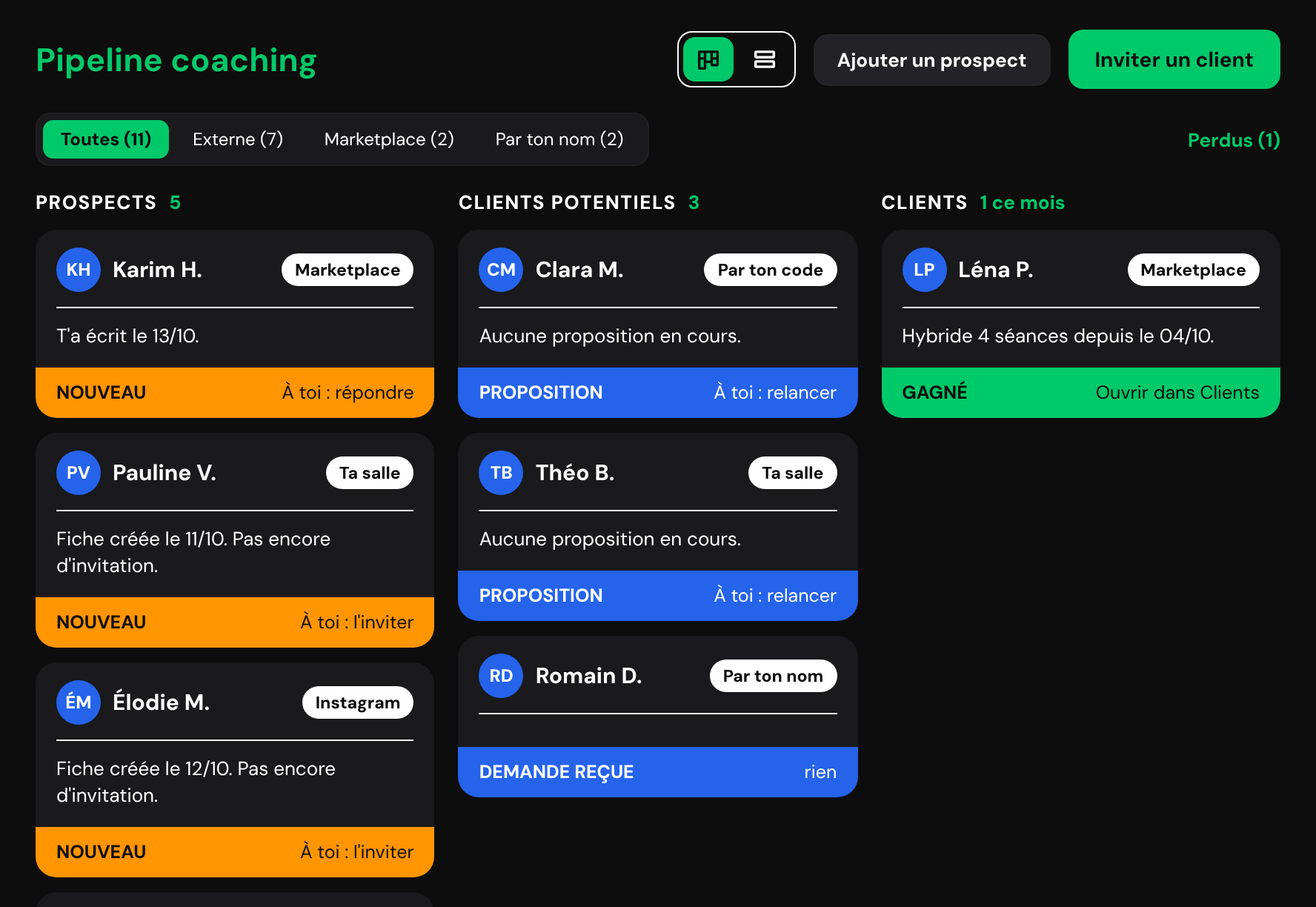Image resolution: width=1316 pixels, height=907 pixels.
Task: Open the Perdus (1) link
Action: point(1234,140)
